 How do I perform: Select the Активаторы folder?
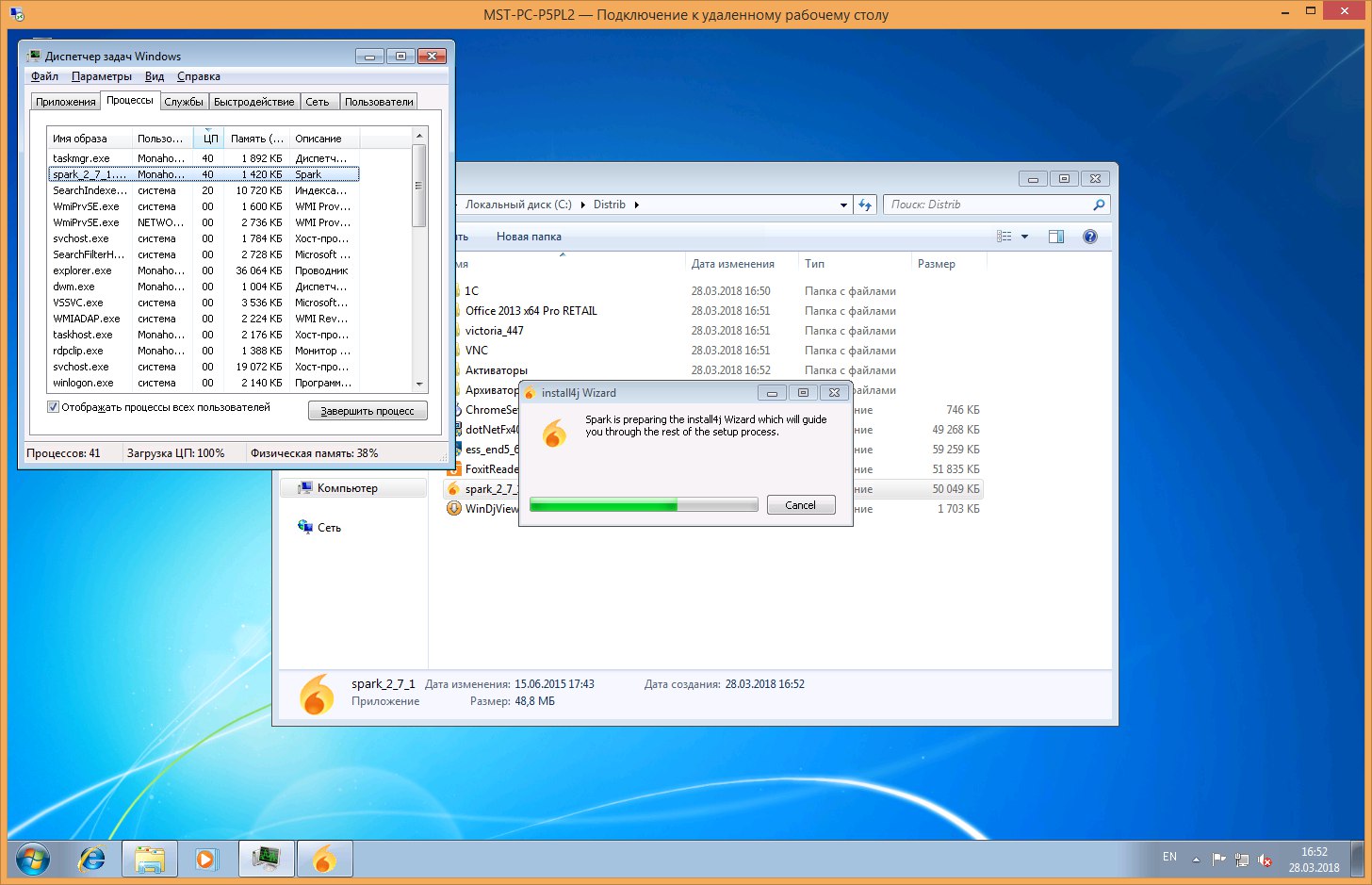tap(496, 370)
